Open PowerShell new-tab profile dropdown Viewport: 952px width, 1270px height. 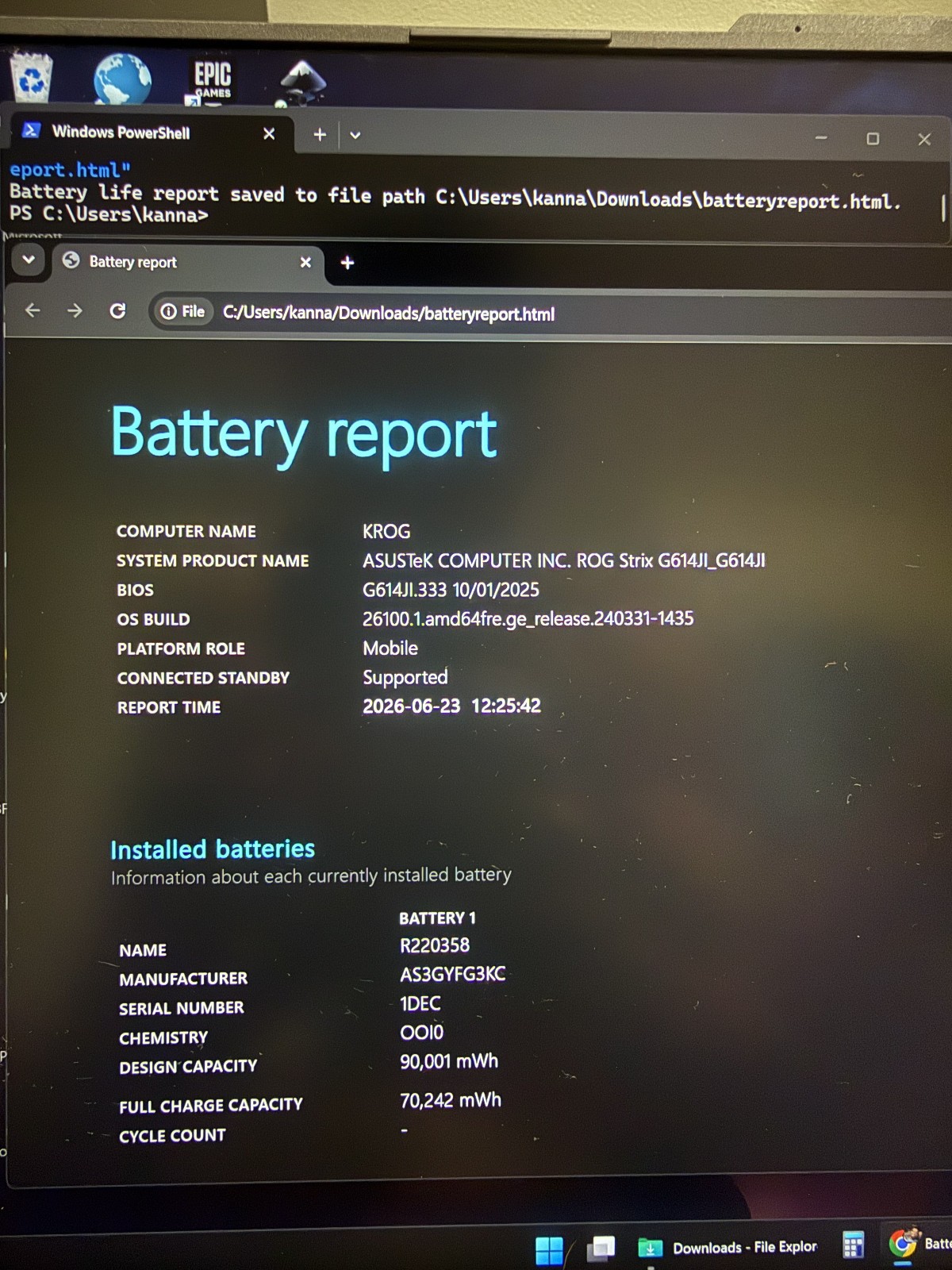point(355,136)
